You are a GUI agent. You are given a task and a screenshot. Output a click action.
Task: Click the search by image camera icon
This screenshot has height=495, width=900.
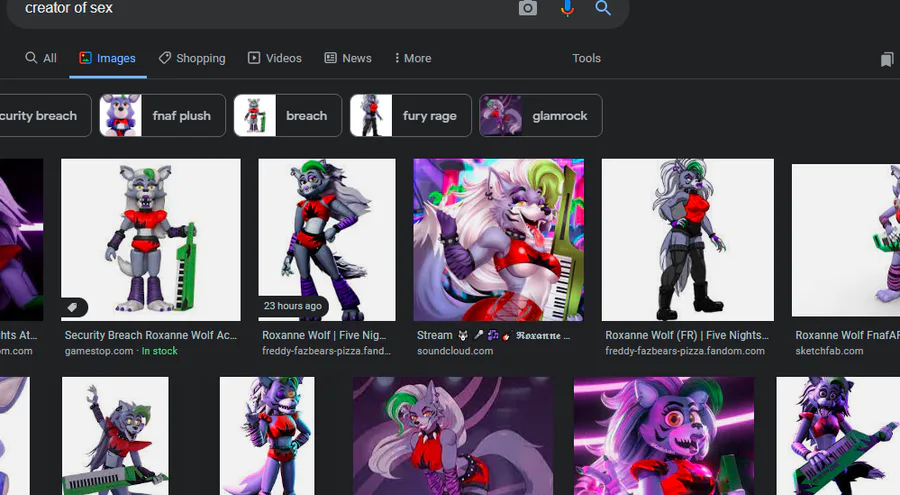[527, 8]
